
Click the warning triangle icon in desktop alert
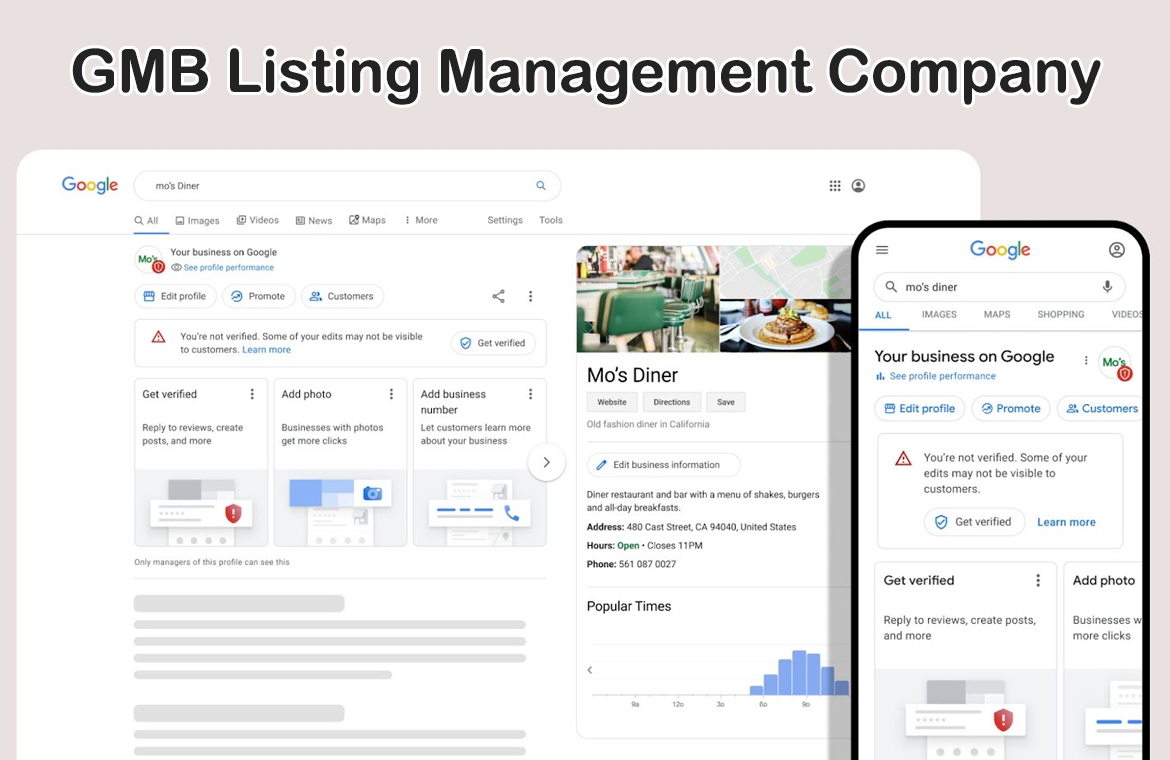click(x=158, y=337)
